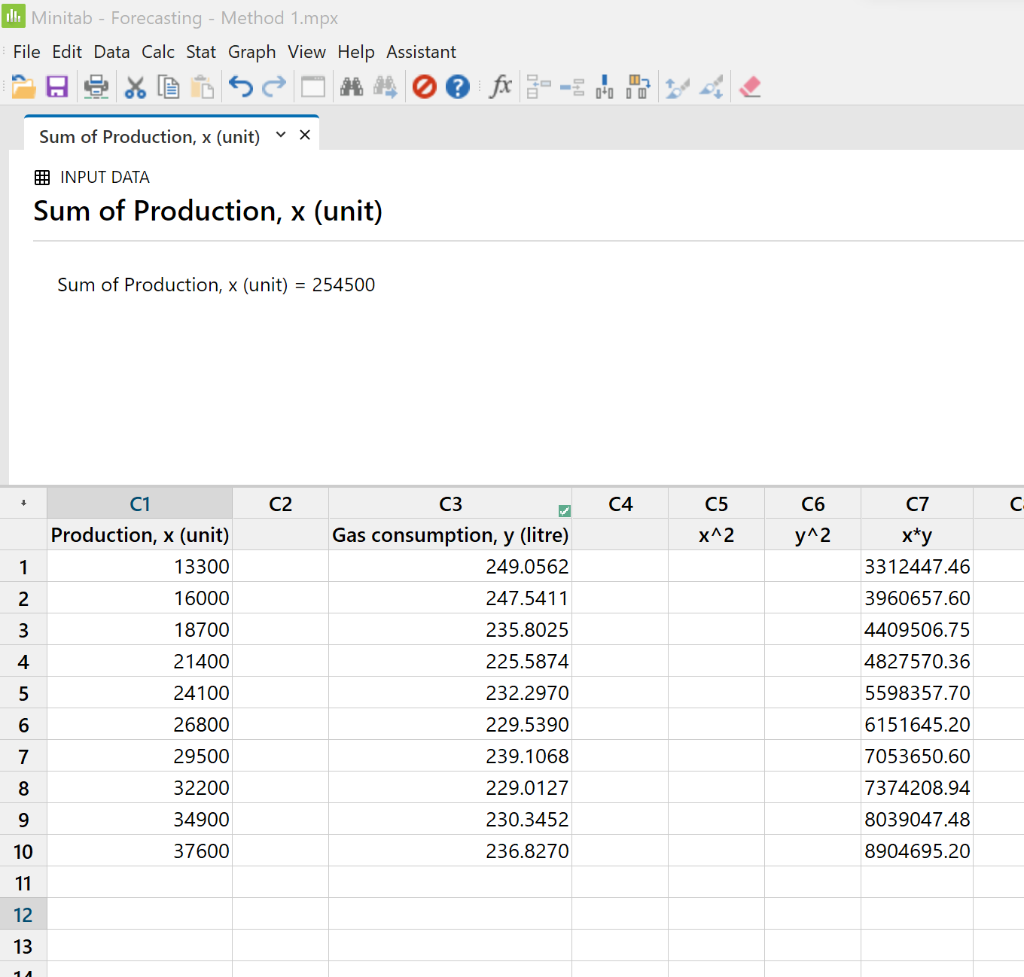
Task: Select row 5 by clicking its row number
Action: [23, 693]
